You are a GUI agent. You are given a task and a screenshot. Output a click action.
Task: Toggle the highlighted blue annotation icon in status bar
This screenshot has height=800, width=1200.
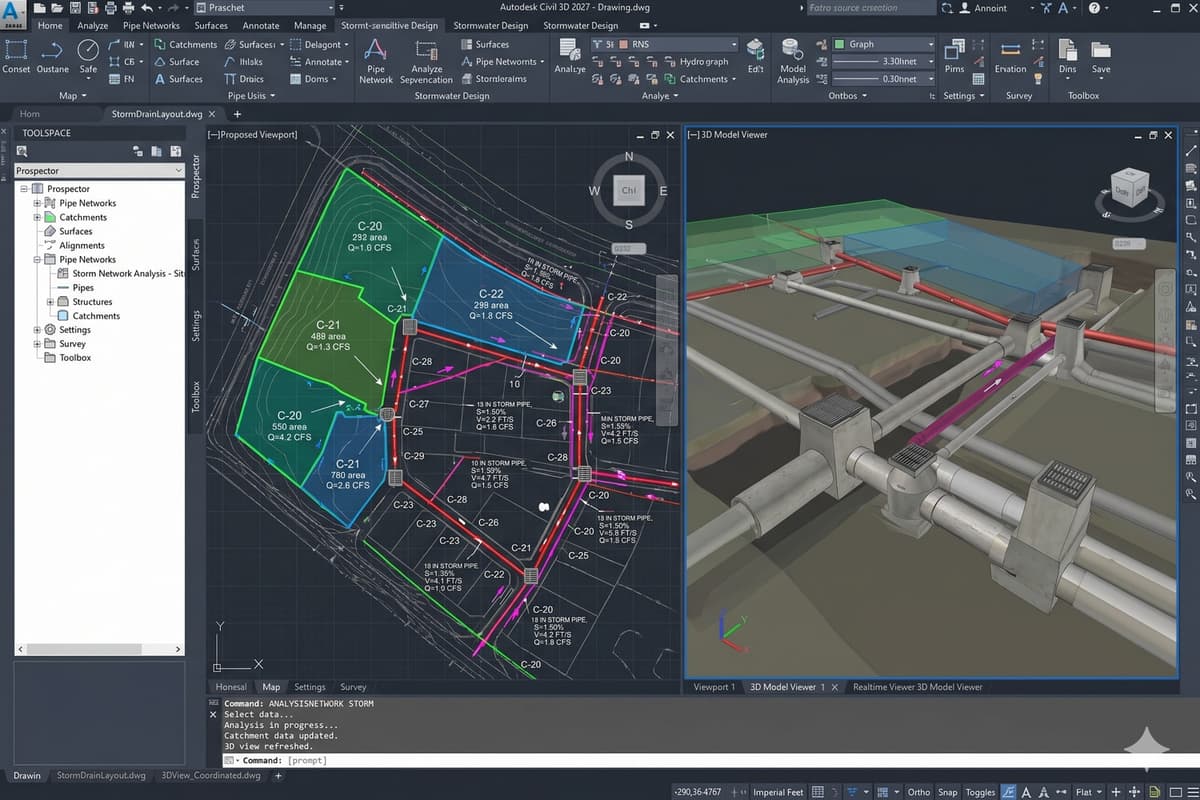[x=1009, y=791]
